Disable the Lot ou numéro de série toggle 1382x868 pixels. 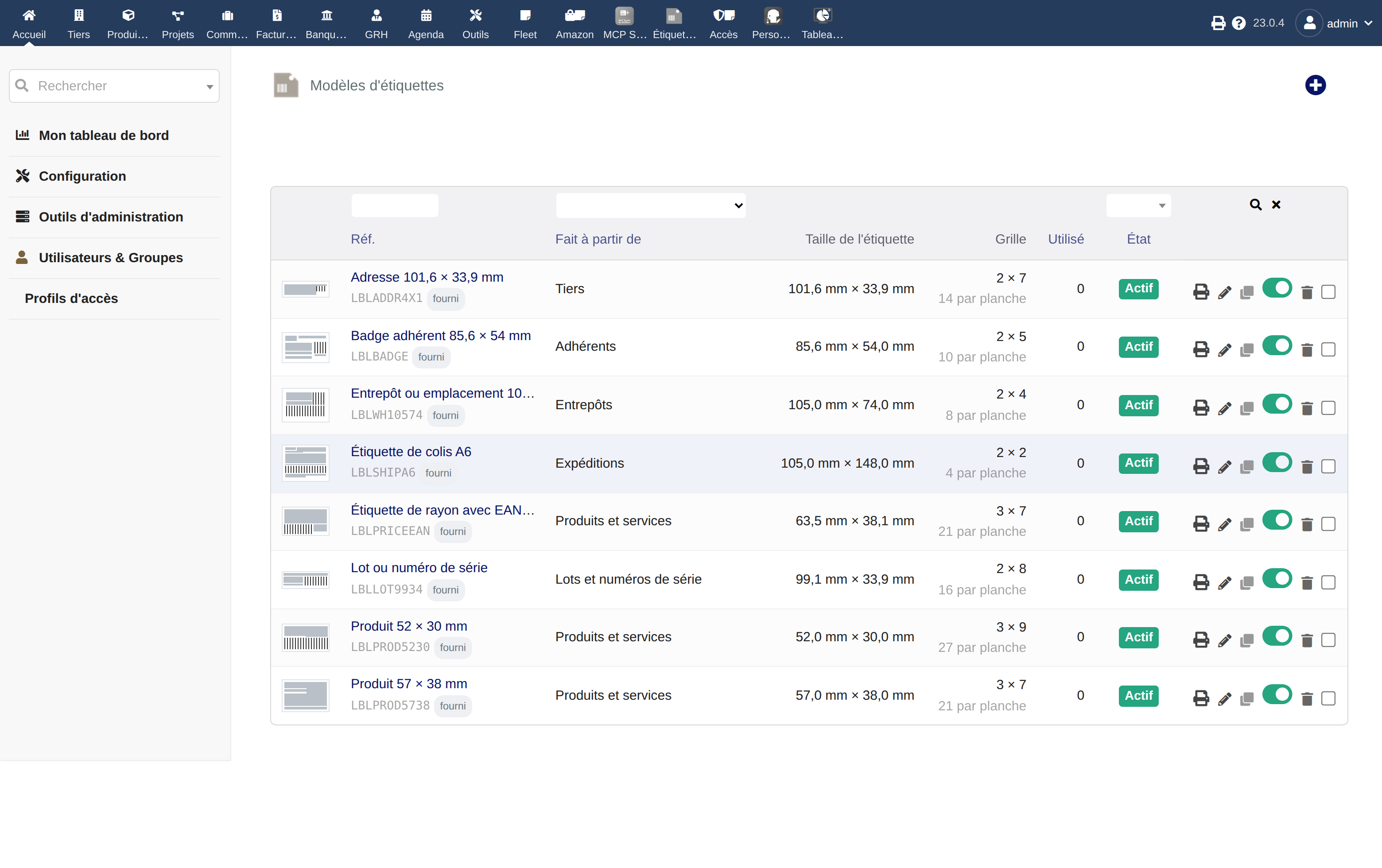point(1277,578)
